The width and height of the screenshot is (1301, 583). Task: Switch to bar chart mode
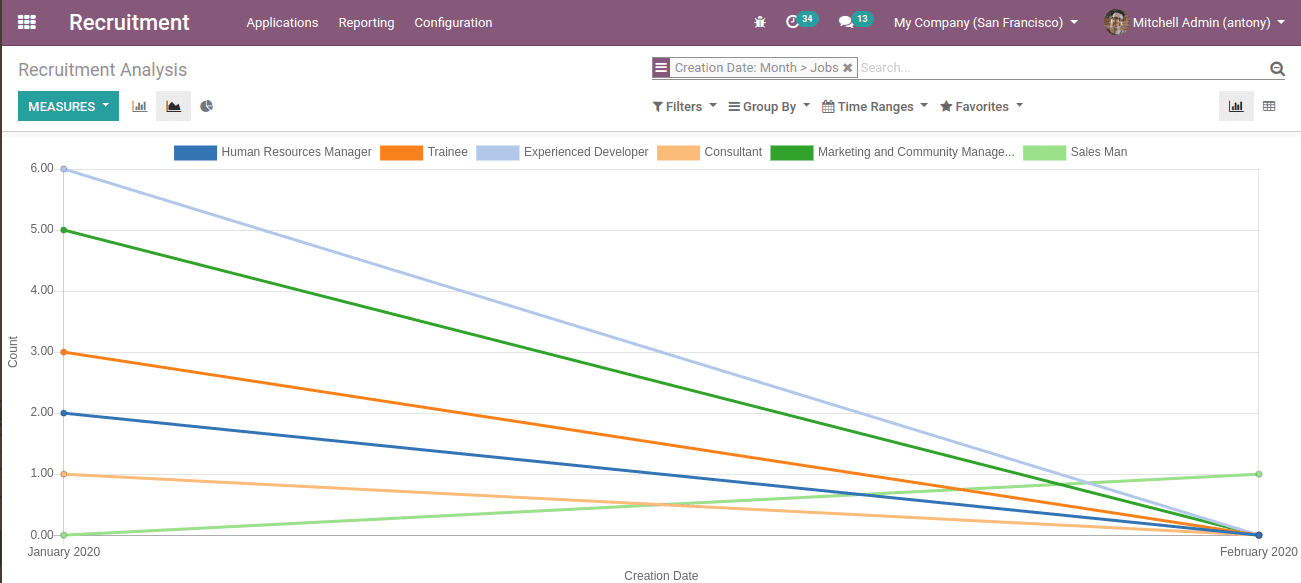pyautogui.click(x=140, y=106)
